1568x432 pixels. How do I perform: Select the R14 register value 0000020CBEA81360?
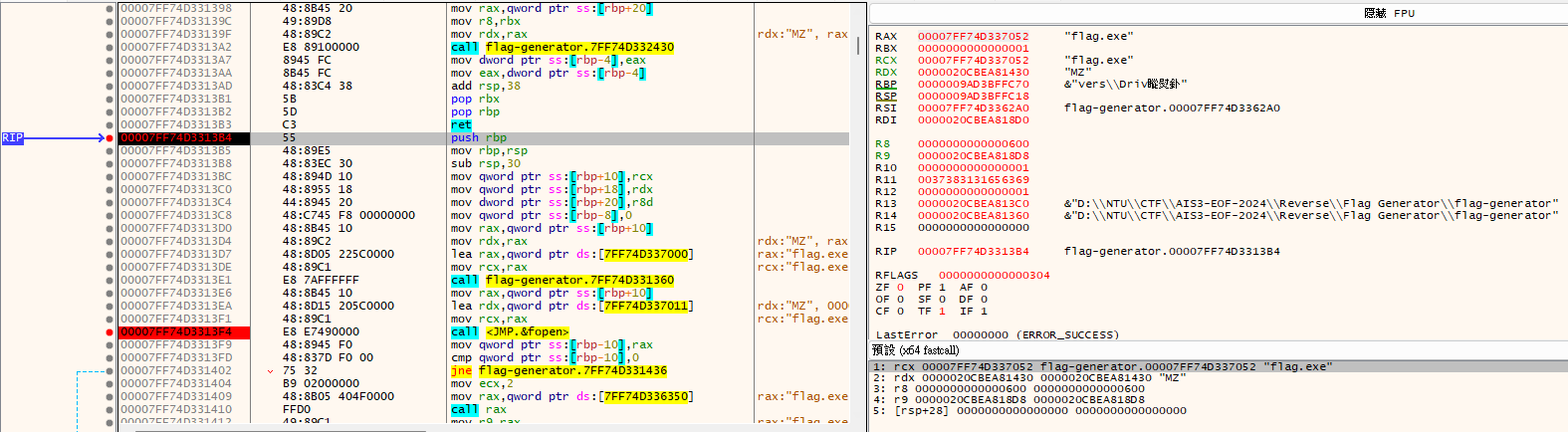point(974,216)
